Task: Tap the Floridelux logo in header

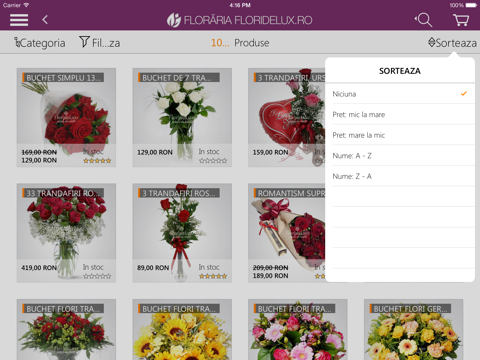Action: (240, 20)
